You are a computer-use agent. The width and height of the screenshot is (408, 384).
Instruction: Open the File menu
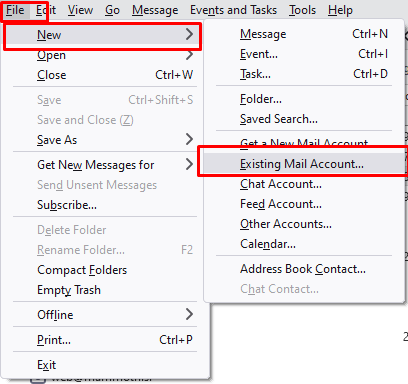click(x=15, y=10)
